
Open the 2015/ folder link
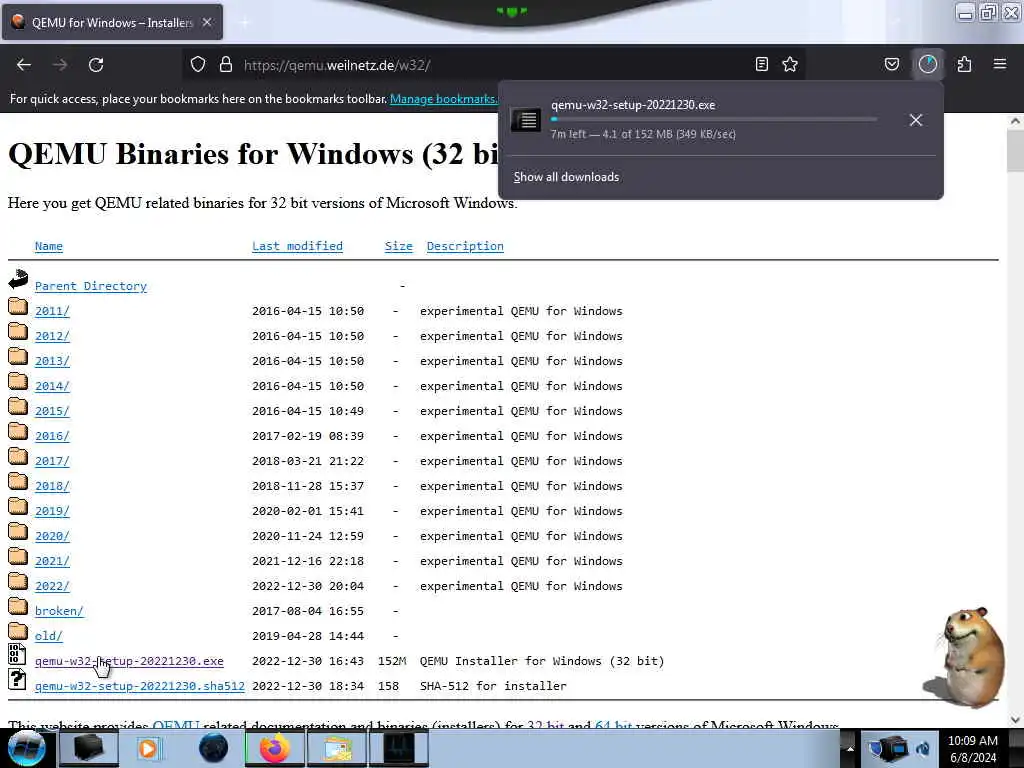click(x=52, y=411)
